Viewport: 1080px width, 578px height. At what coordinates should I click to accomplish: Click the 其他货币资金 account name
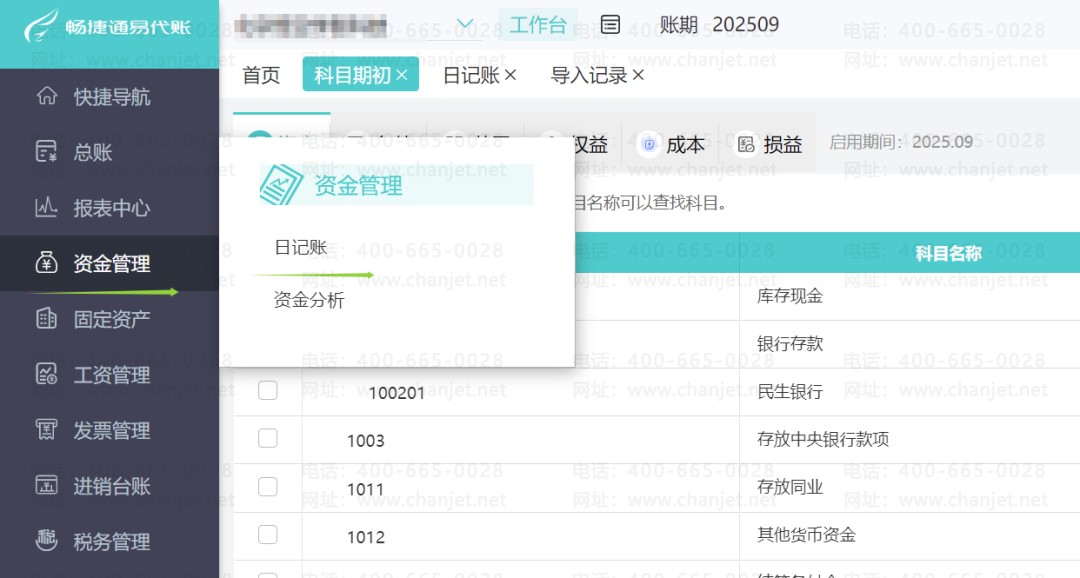tap(806, 535)
